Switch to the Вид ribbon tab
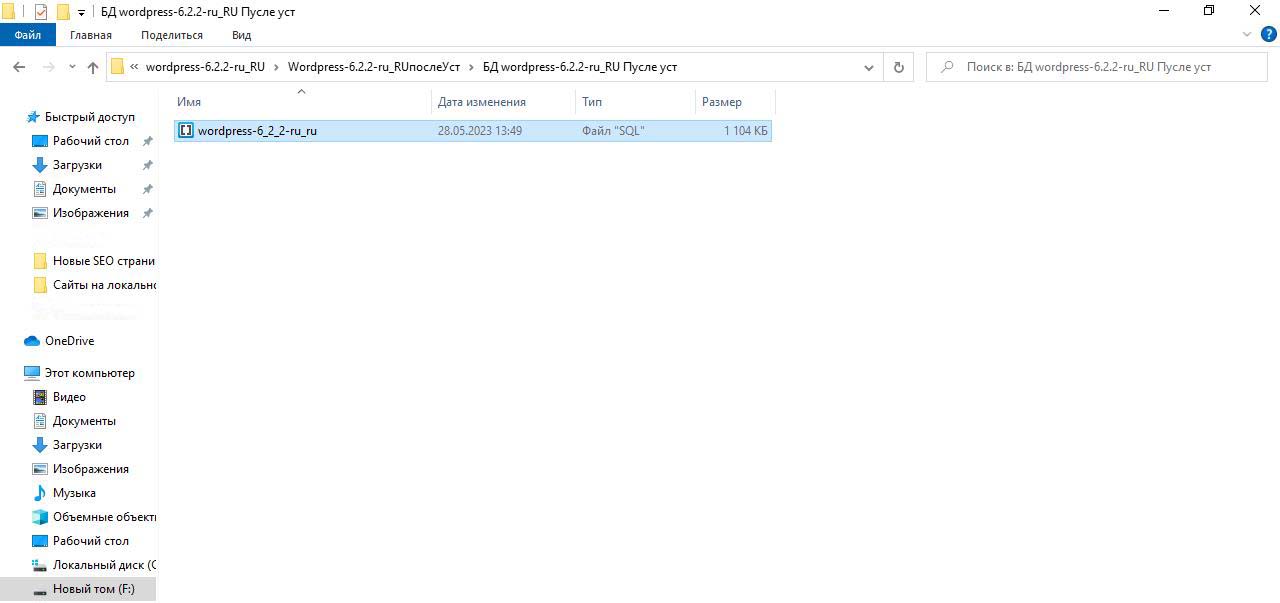 click(241, 35)
